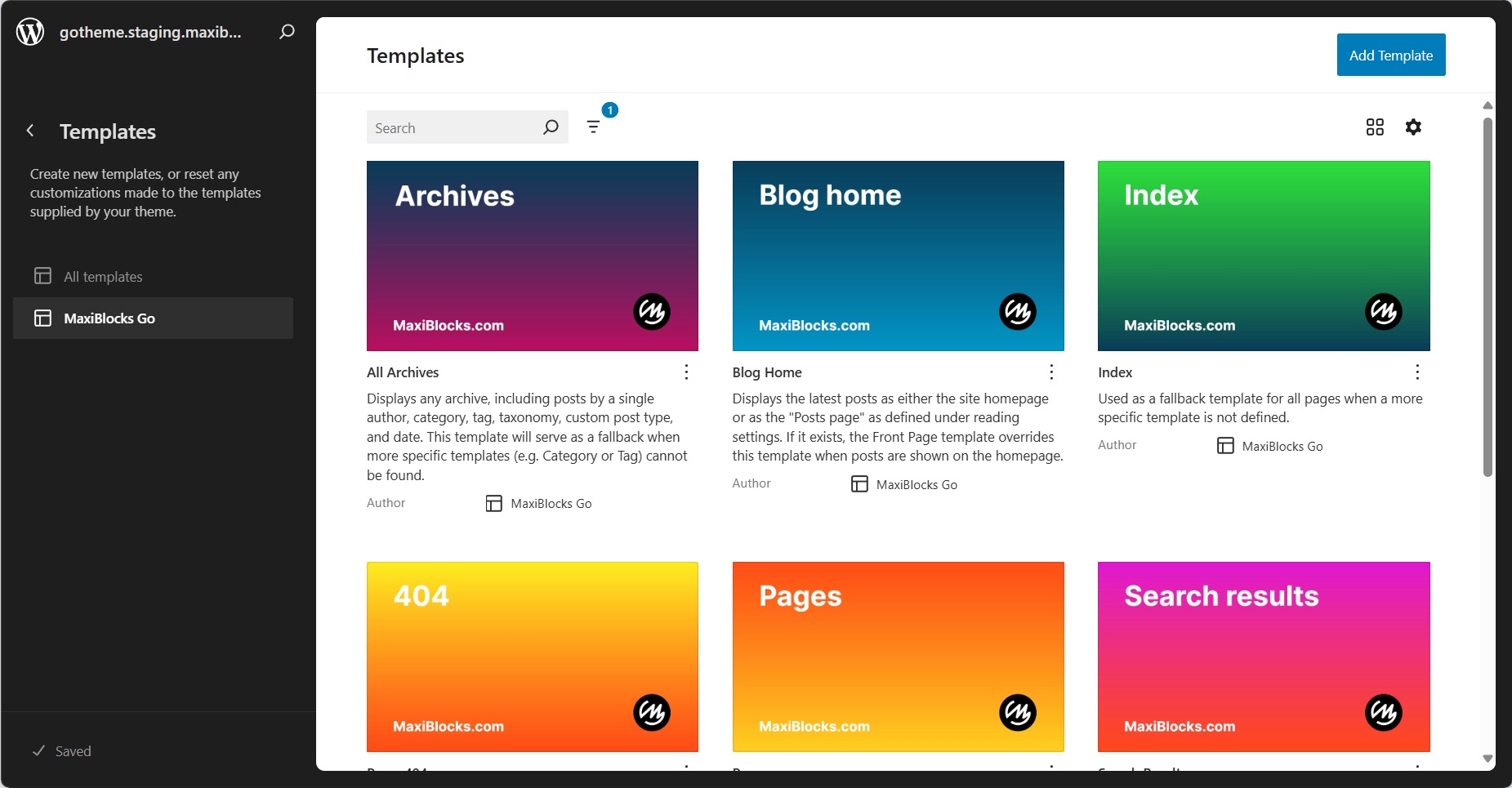1512x788 pixels.
Task: Open the Pages template thumbnail
Action: [898, 657]
